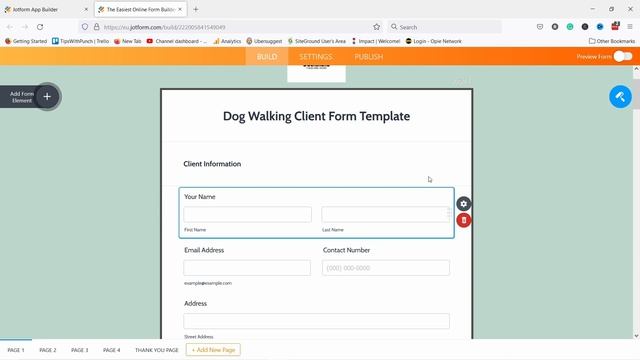This screenshot has height=360, width=640.
Task: Go back in browser history
Action: [x=10, y=27]
